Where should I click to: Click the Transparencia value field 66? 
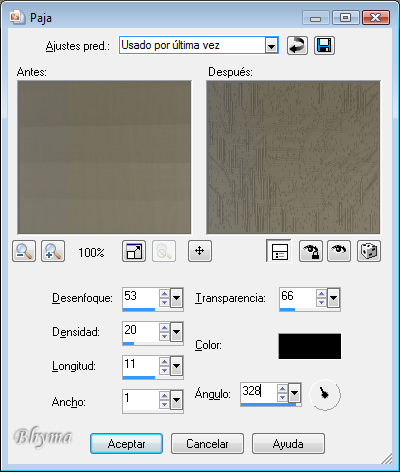tap(298, 297)
